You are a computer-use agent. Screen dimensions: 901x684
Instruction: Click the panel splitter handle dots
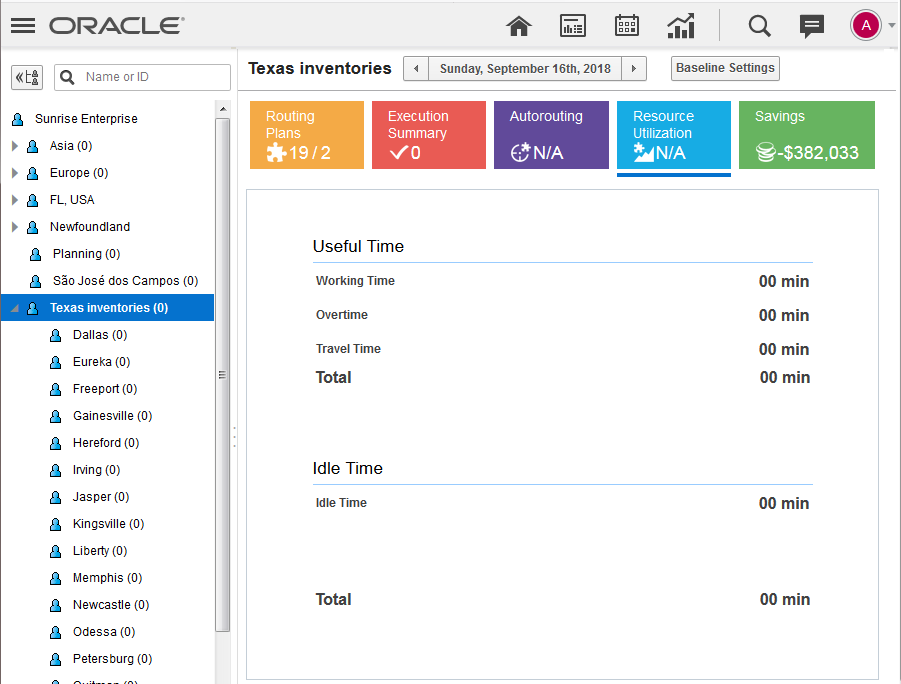[x=234, y=437]
